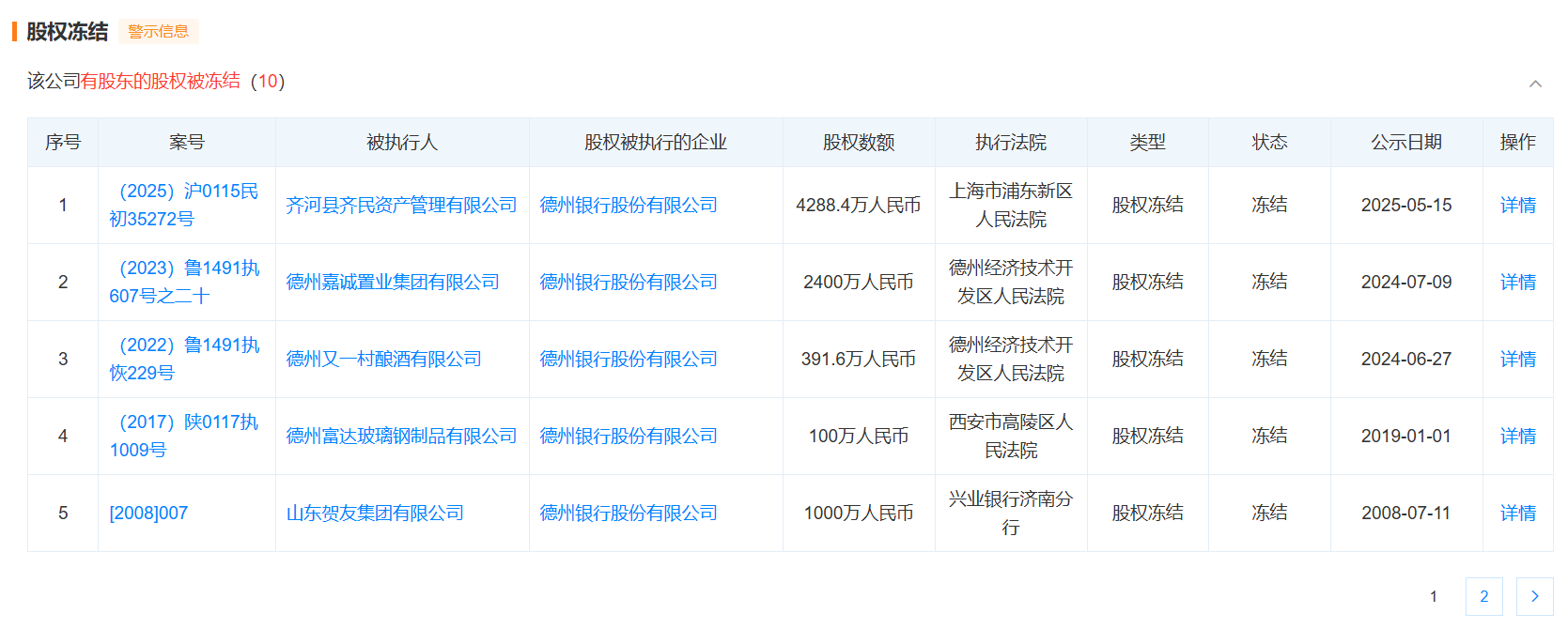
Task: Click the 操作 column header
Action: 1518,142
